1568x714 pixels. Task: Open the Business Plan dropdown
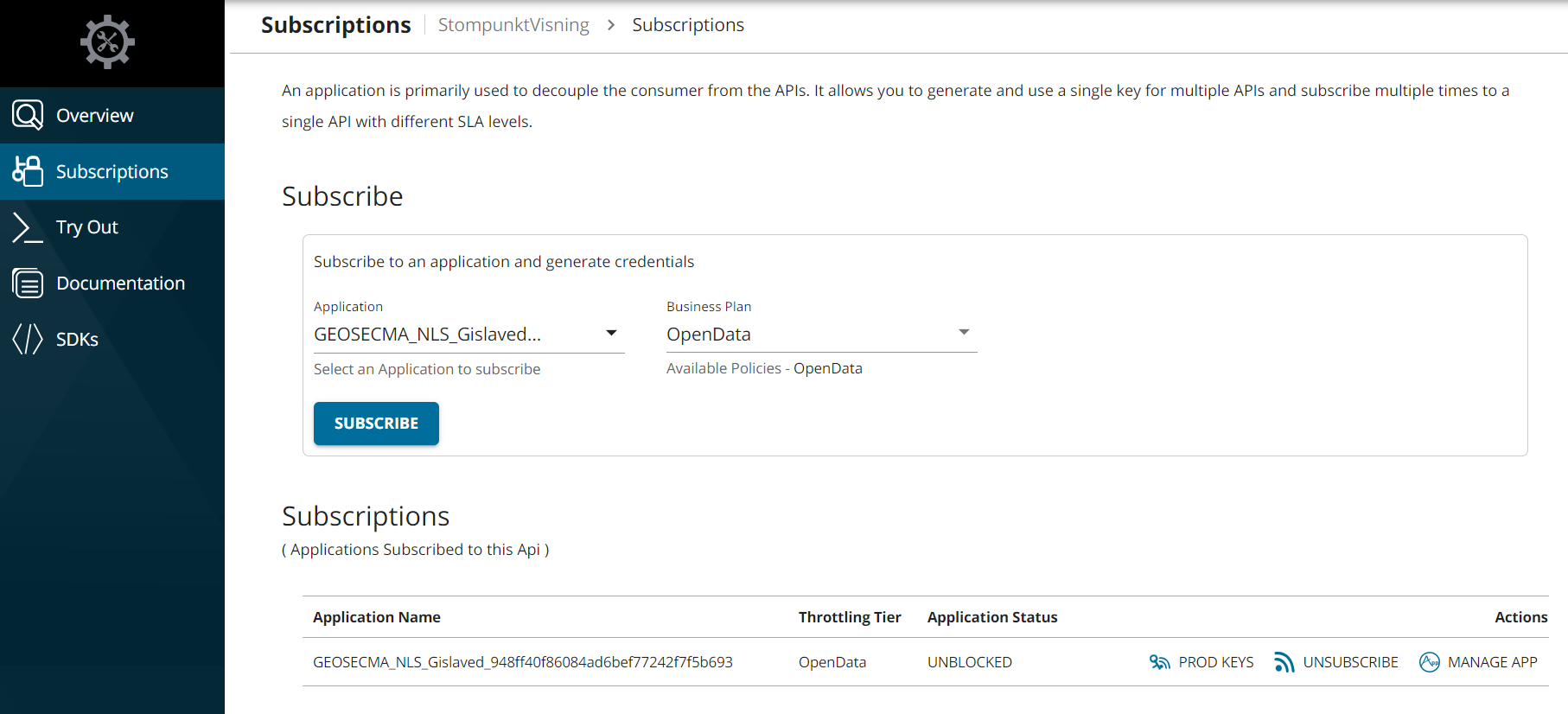[x=820, y=335]
